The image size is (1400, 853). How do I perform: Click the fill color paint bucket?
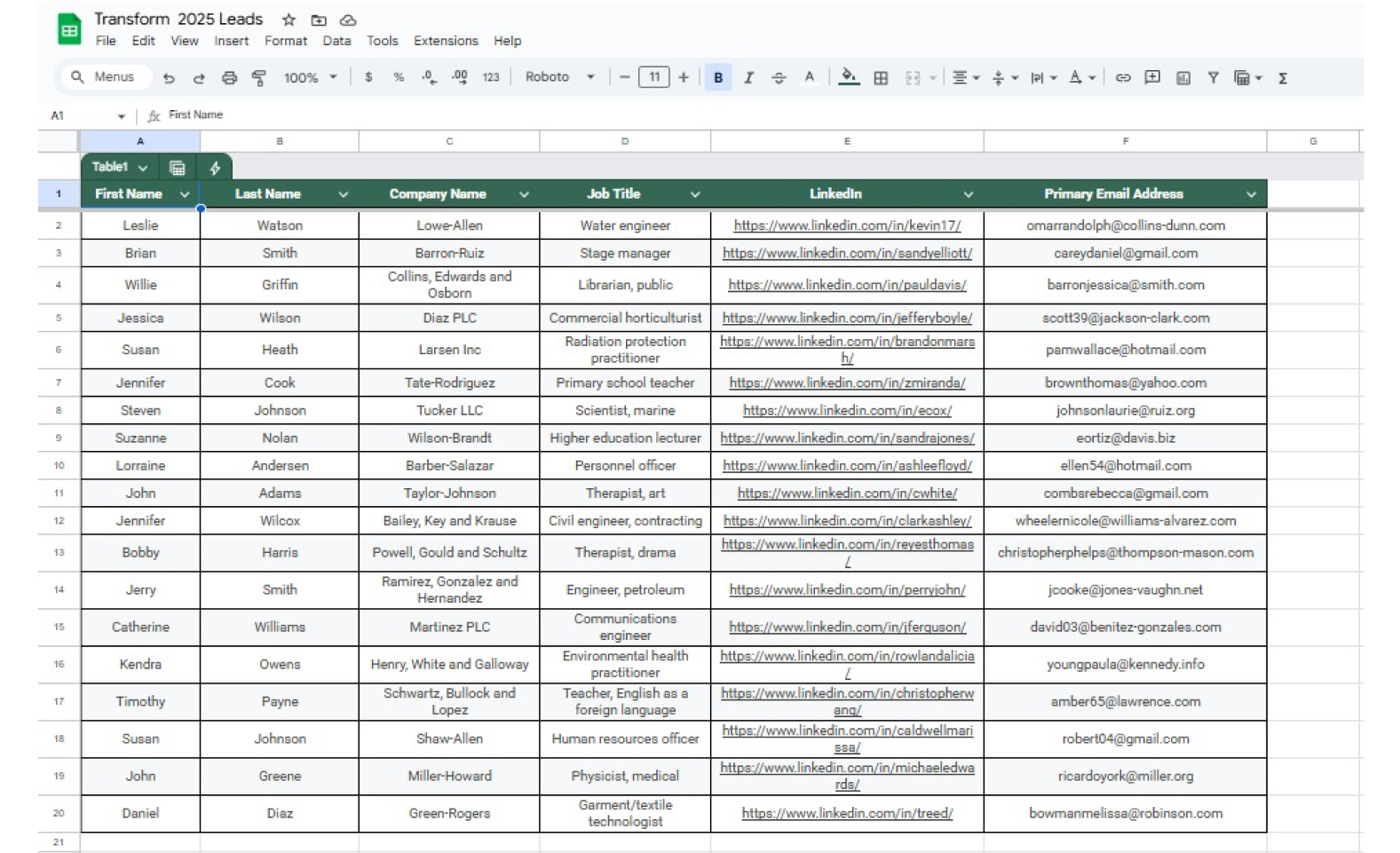tap(849, 77)
